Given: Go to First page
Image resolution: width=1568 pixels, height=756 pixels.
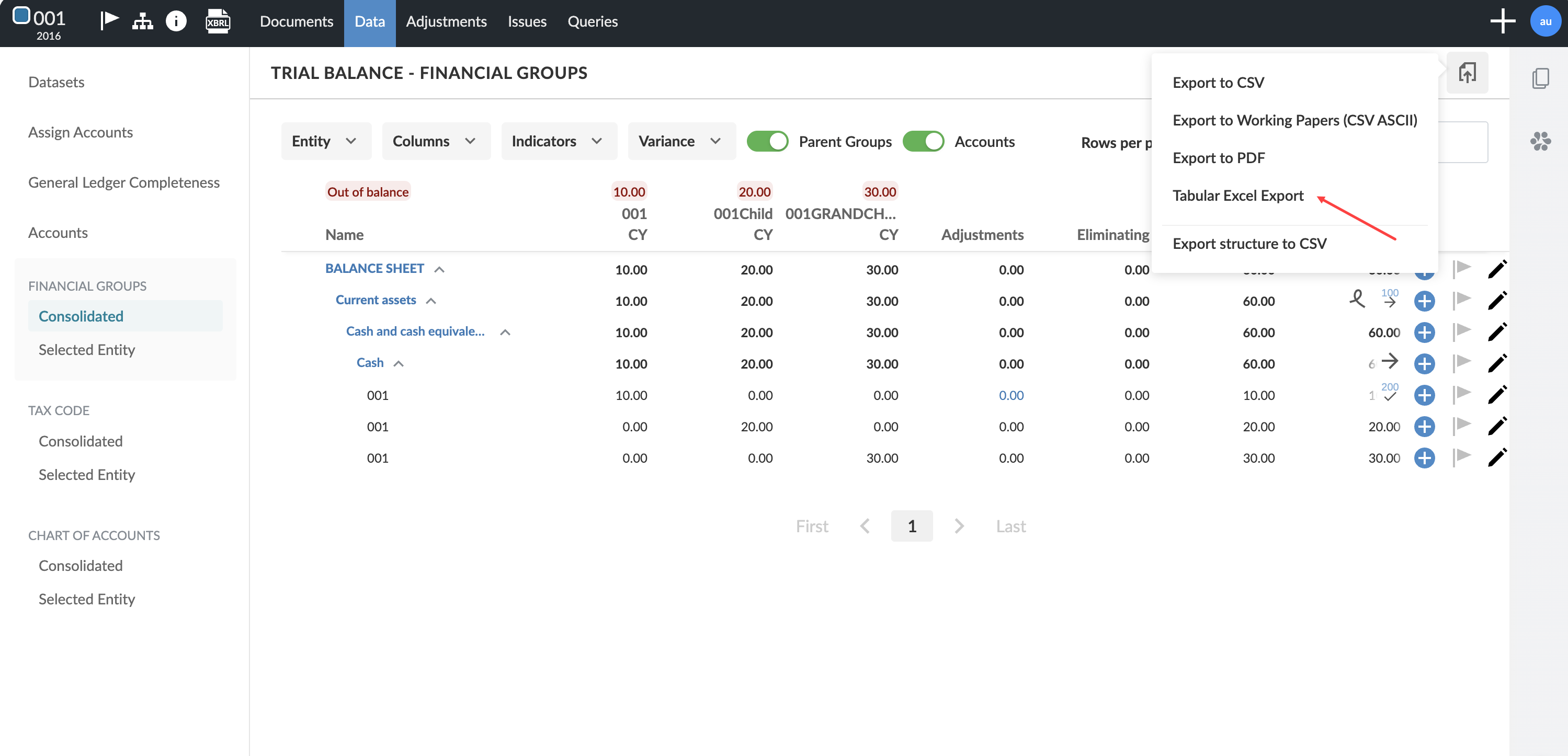Looking at the screenshot, I should tap(812, 526).
